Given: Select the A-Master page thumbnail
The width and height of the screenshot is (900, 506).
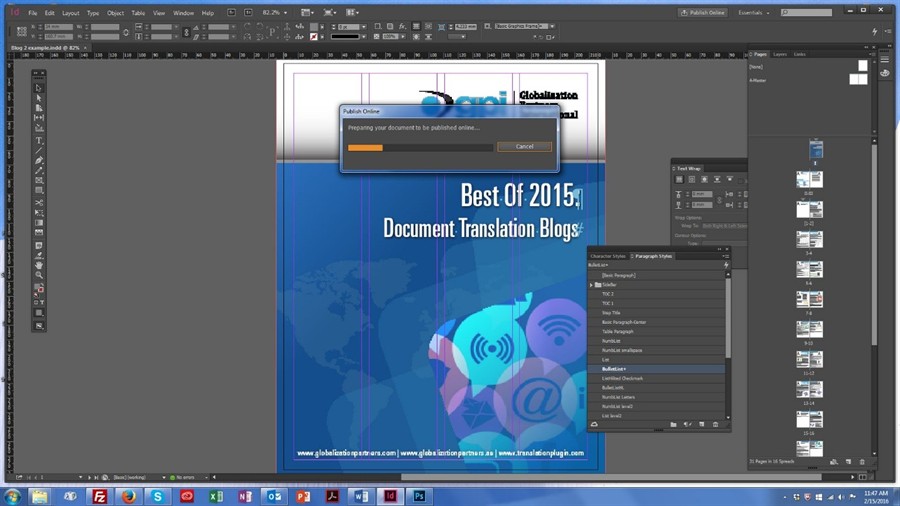Looking at the screenshot, I should point(858,80).
